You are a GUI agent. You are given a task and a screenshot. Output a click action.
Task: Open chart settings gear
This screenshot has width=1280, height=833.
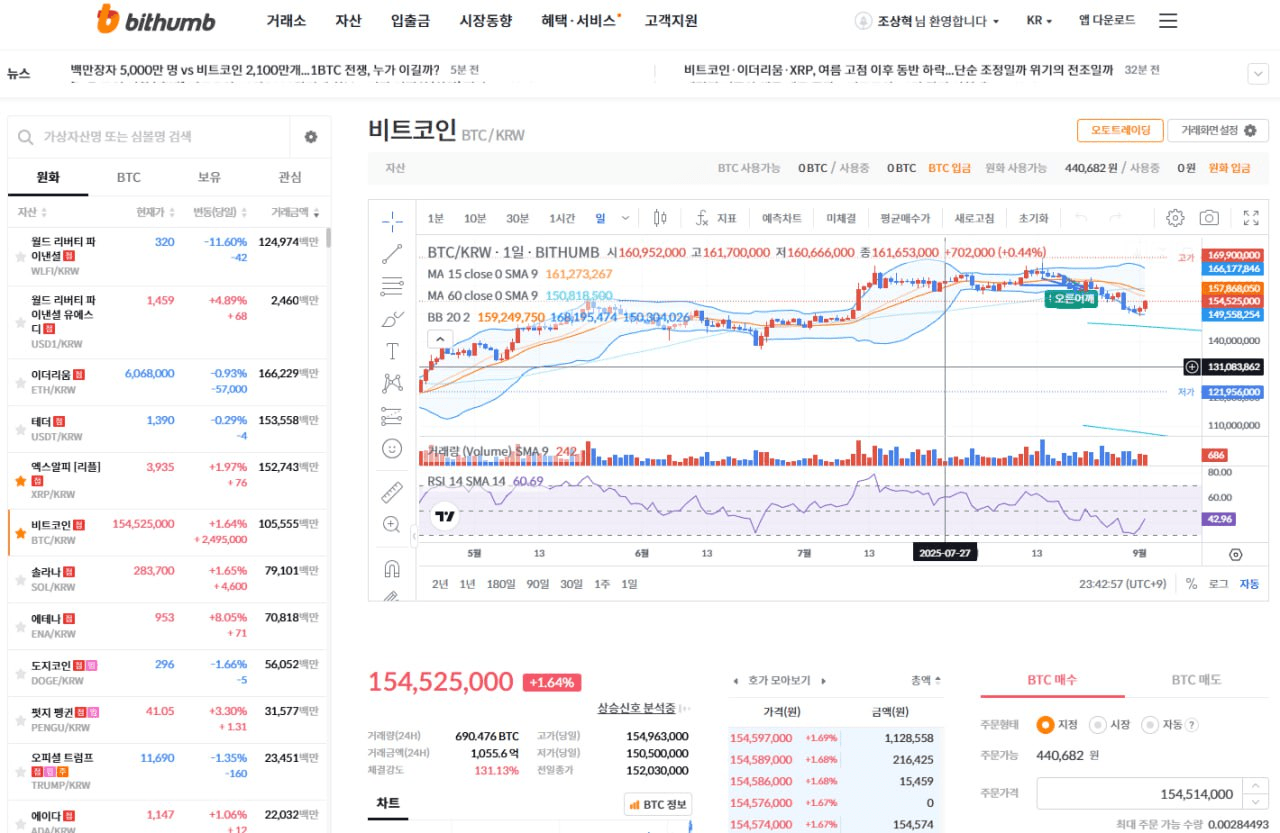pos(1175,218)
